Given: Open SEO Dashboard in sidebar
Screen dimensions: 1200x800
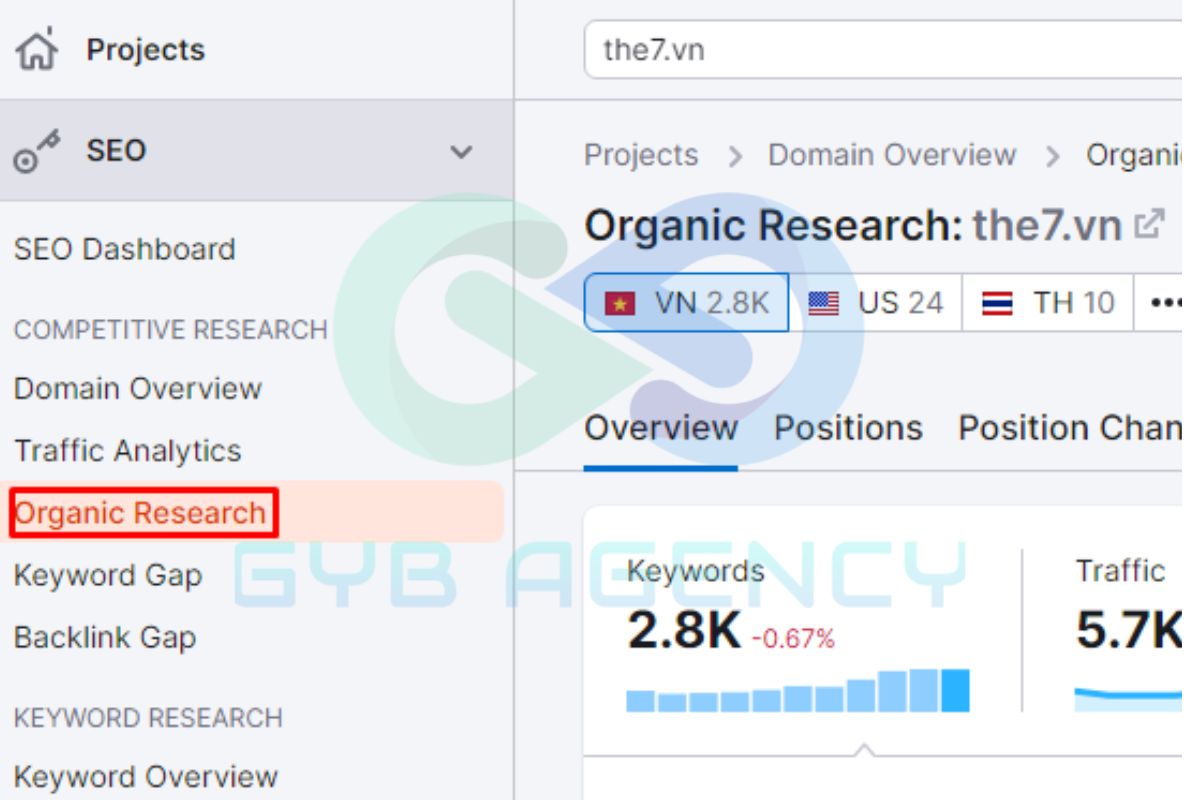Looking at the screenshot, I should coord(125,249).
